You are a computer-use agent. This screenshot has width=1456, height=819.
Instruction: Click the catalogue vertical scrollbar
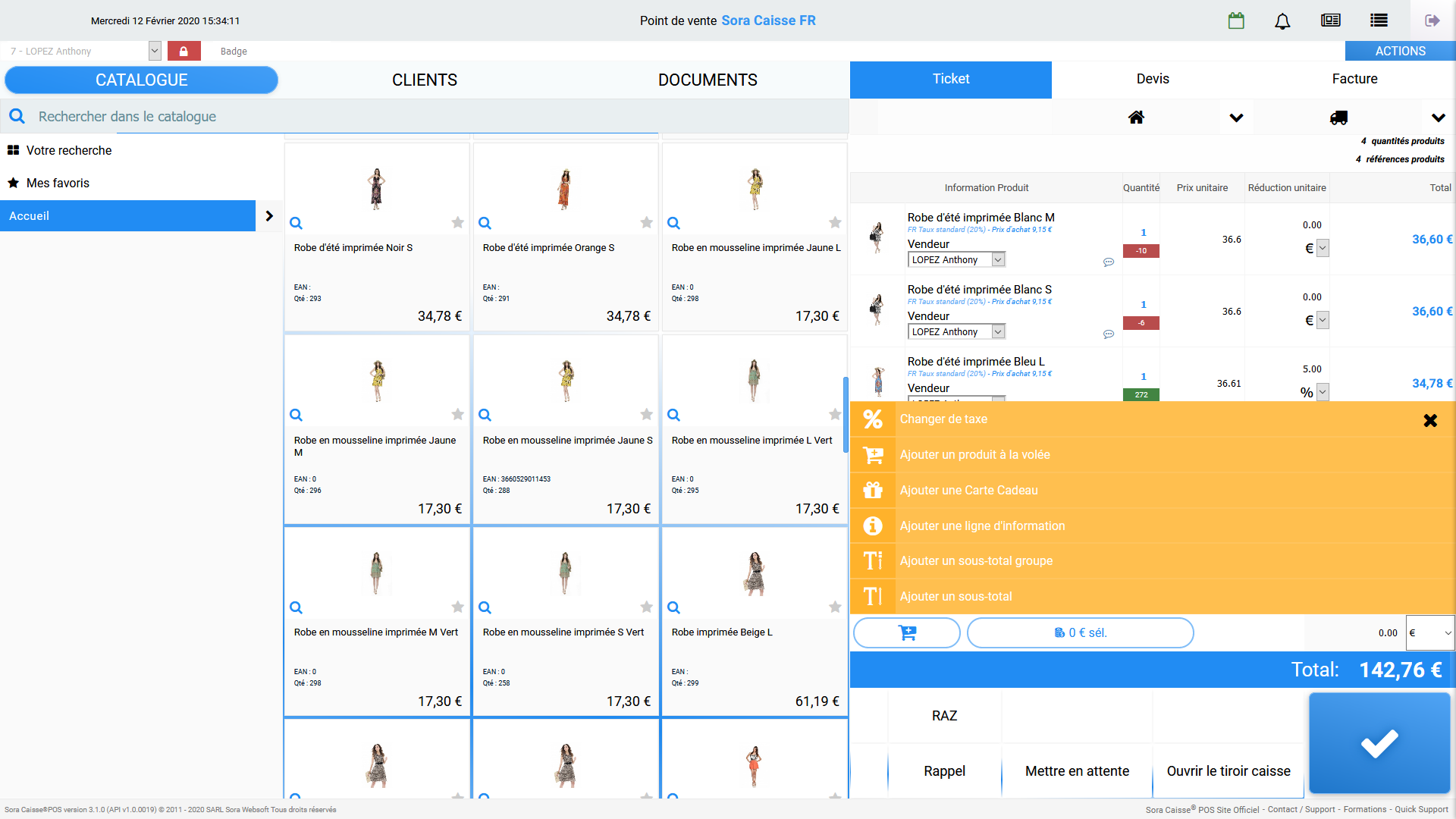coord(846,415)
